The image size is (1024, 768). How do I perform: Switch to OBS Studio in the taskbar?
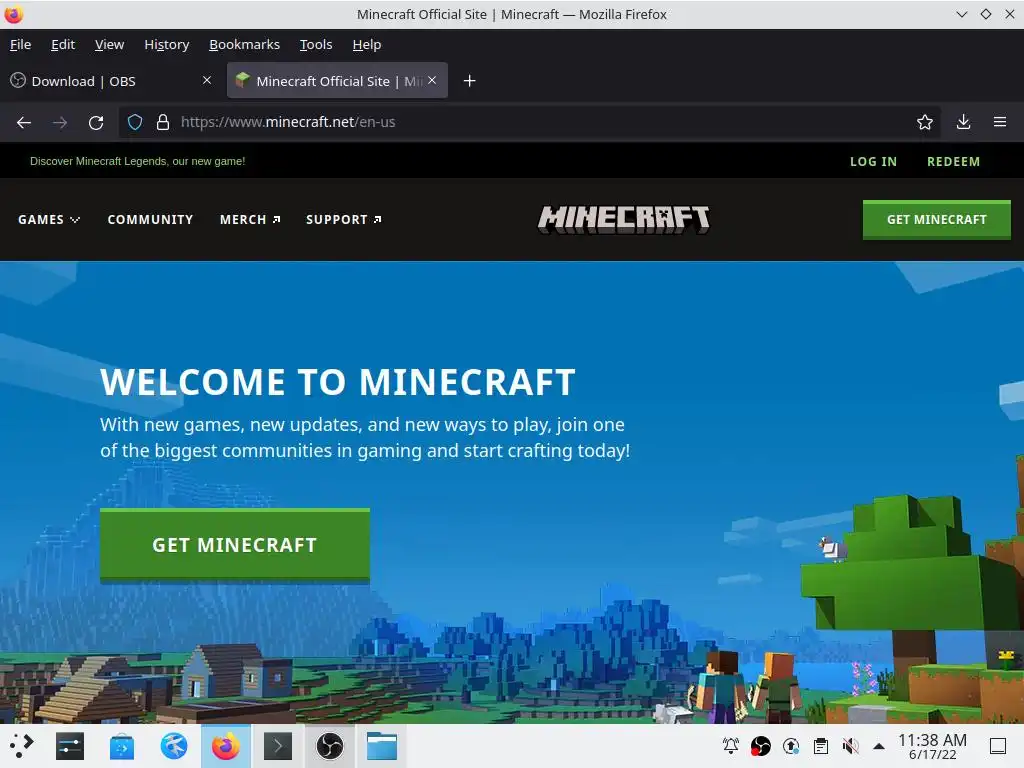330,746
